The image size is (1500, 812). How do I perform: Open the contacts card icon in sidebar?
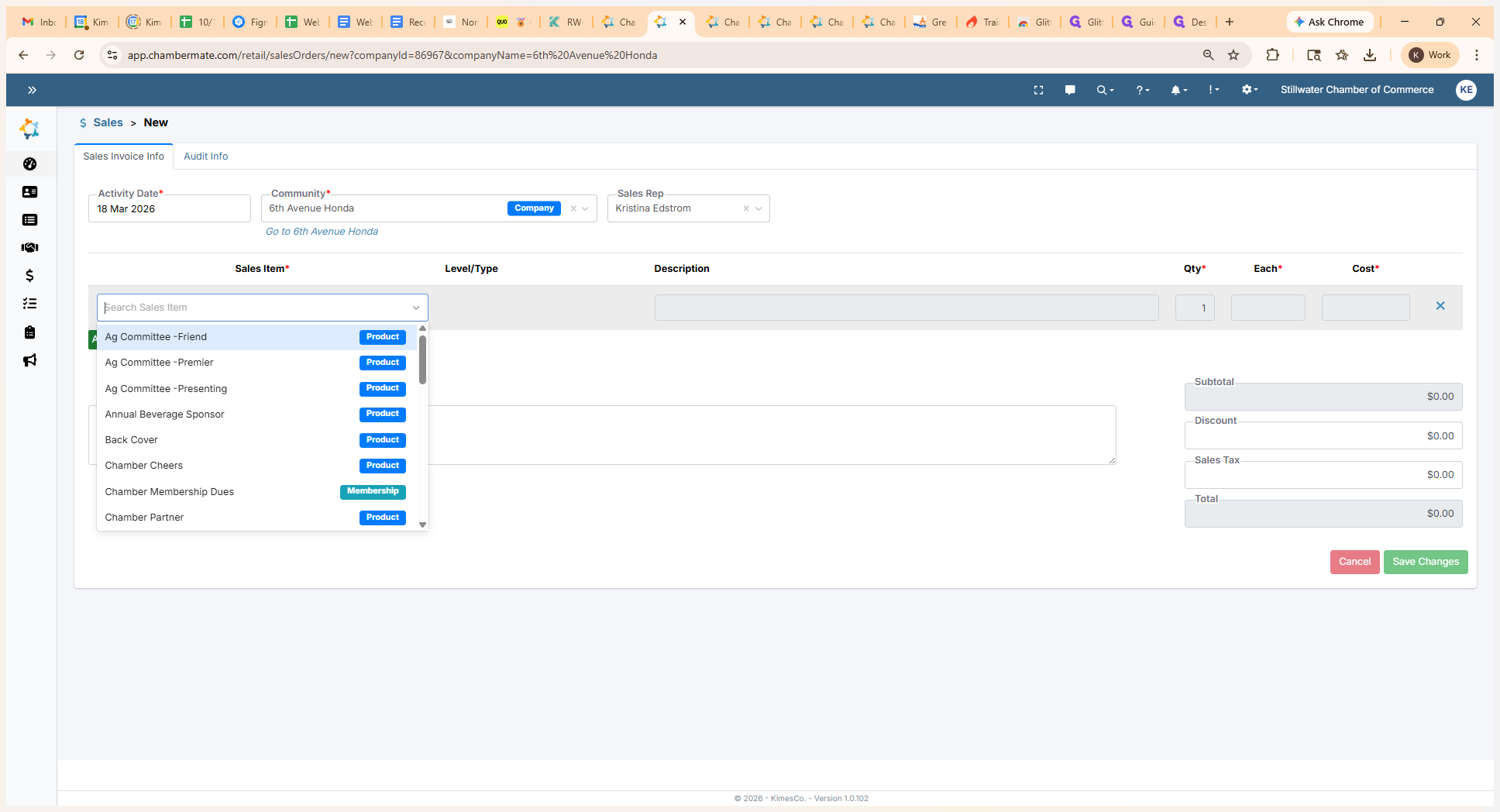[29, 192]
